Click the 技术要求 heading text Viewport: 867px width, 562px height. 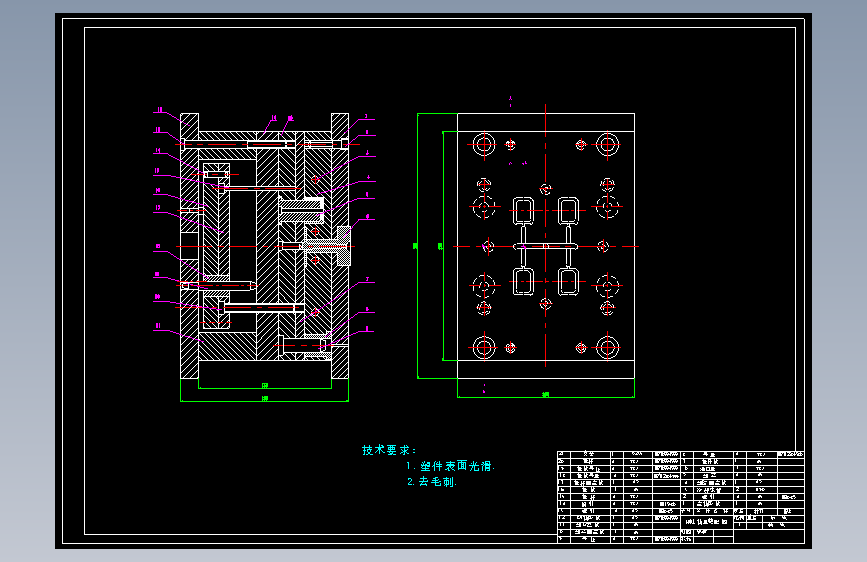(389, 450)
